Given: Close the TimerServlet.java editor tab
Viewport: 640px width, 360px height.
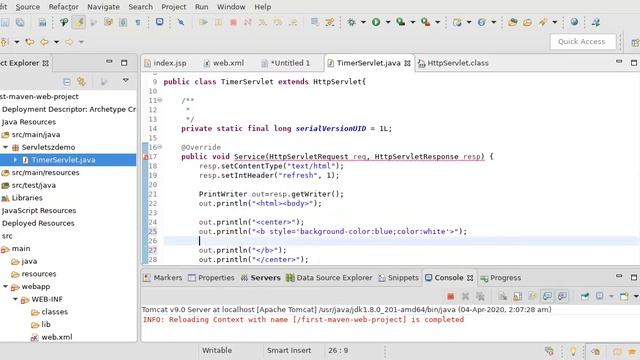Looking at the screenshot, I should 407,63.
